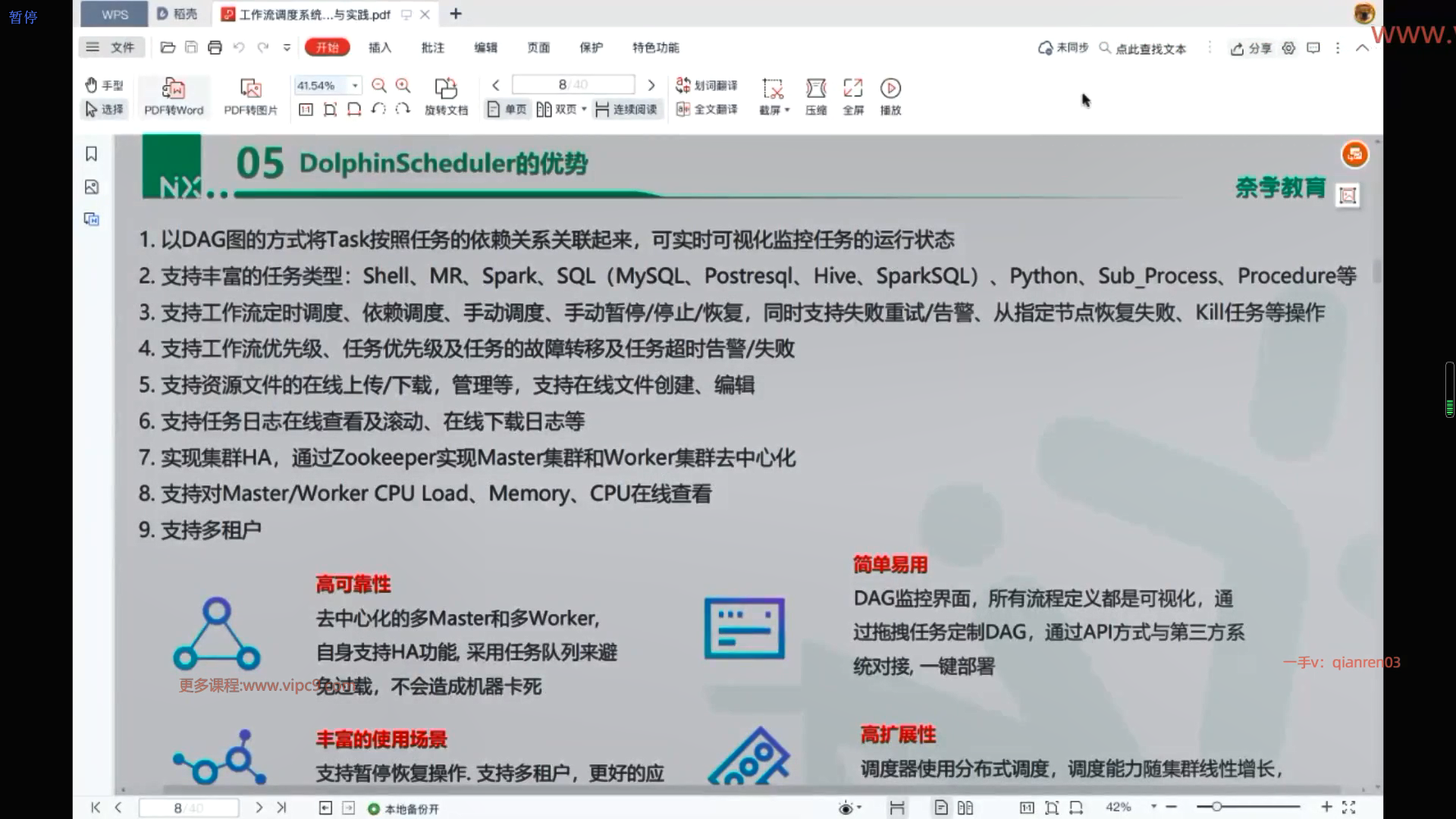Click the zoom slider in status bar
This screenshot has width=1456, height=819.
(1216, 807)
